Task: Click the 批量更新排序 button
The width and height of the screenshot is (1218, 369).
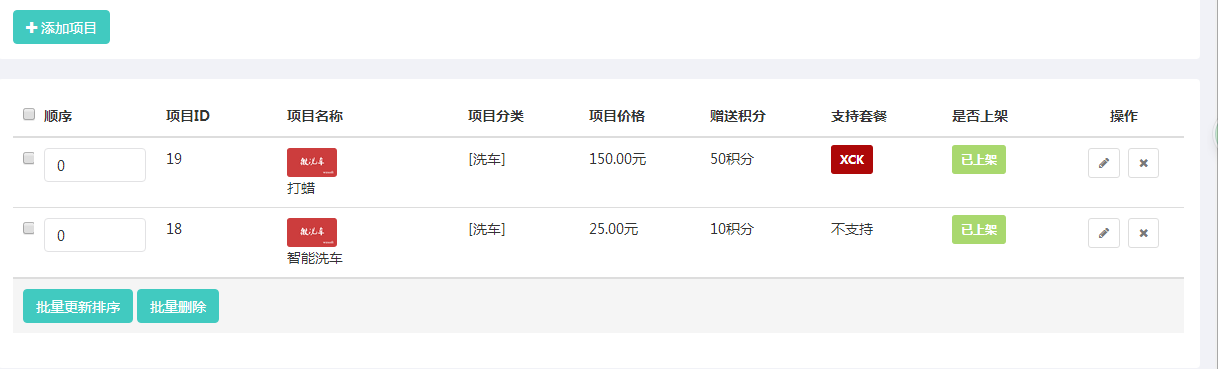Action: pos(78,307)
